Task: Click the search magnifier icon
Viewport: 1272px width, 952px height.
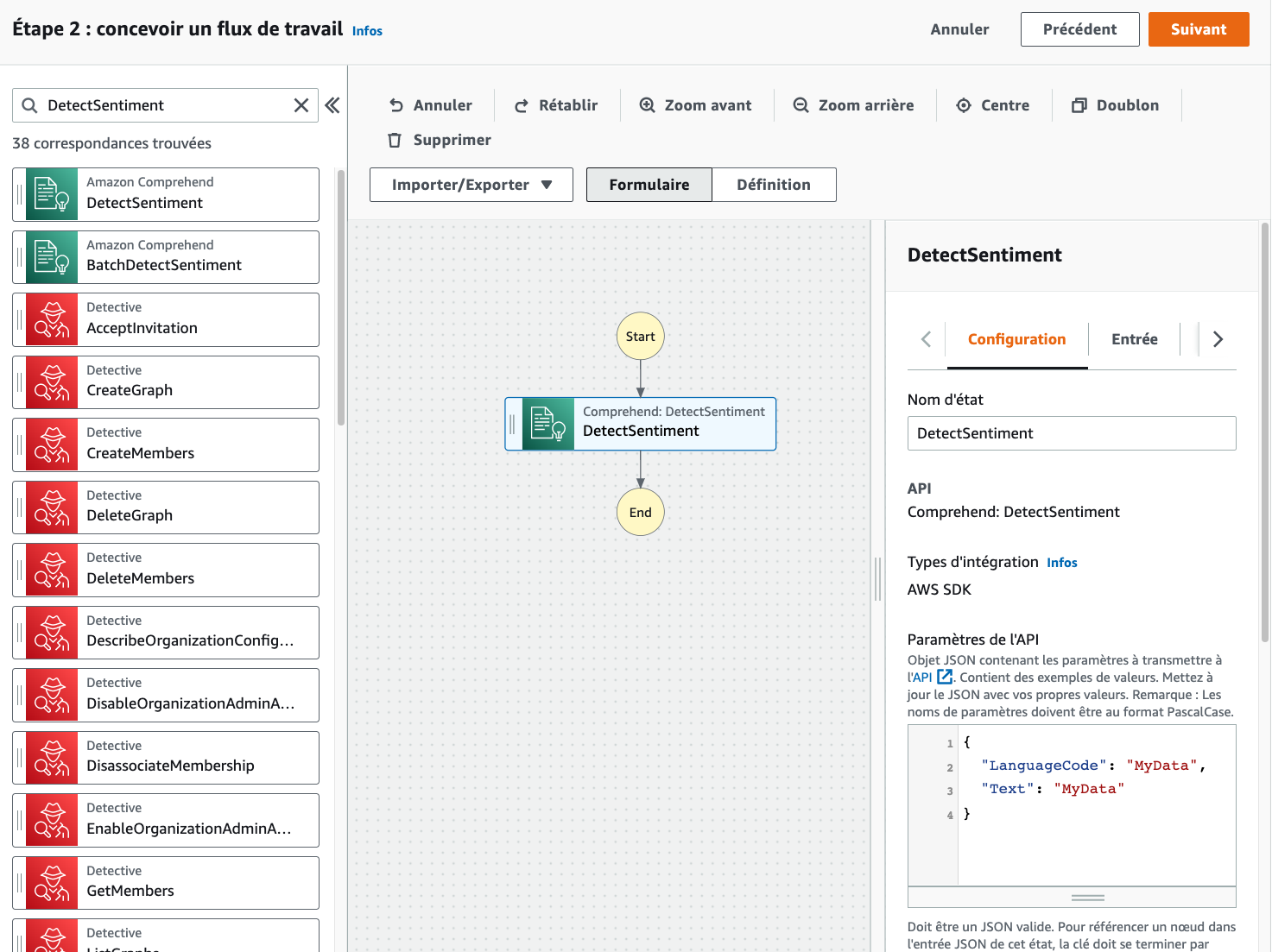Action: [29, 105]
